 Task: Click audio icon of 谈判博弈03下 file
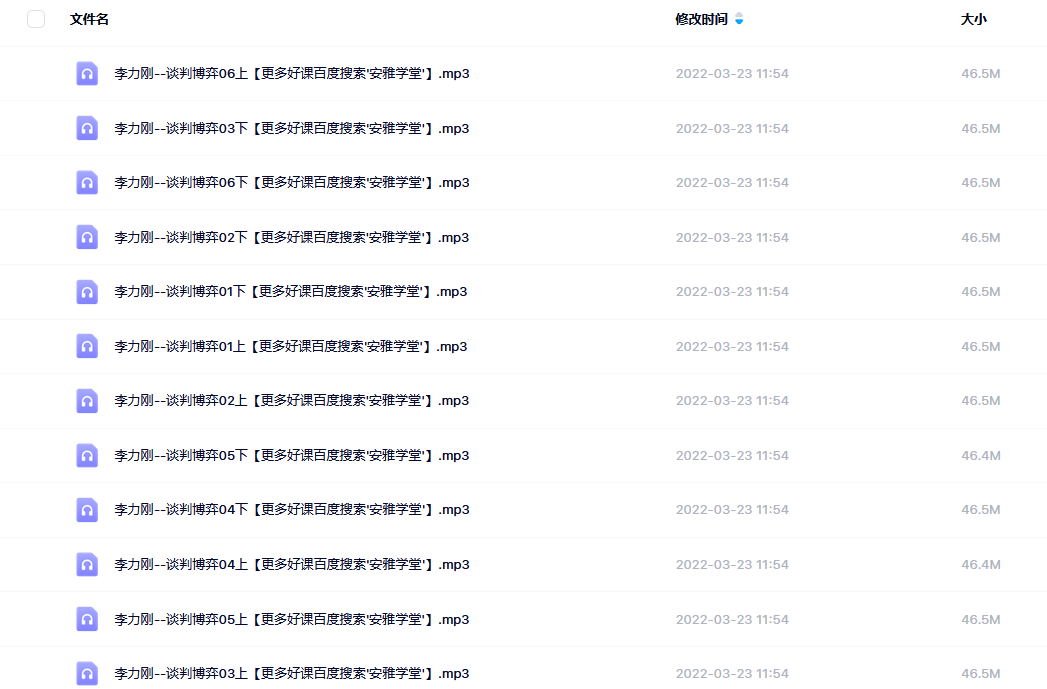[x=87, y=128]
